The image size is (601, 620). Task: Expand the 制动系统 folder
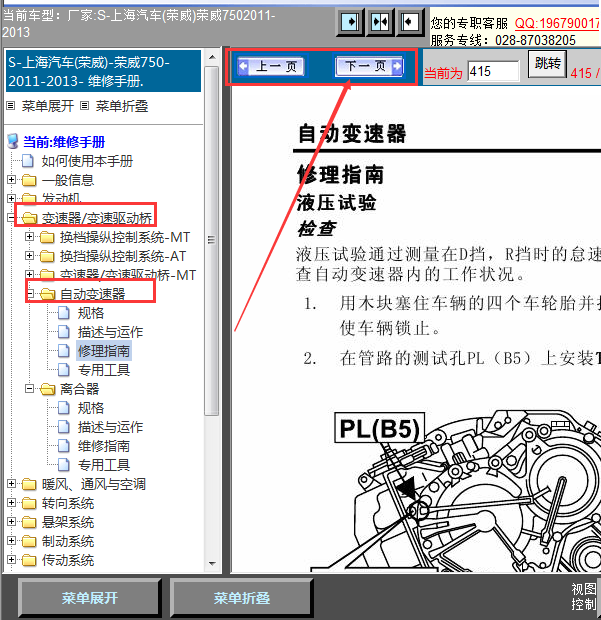(x=11, y=541)
